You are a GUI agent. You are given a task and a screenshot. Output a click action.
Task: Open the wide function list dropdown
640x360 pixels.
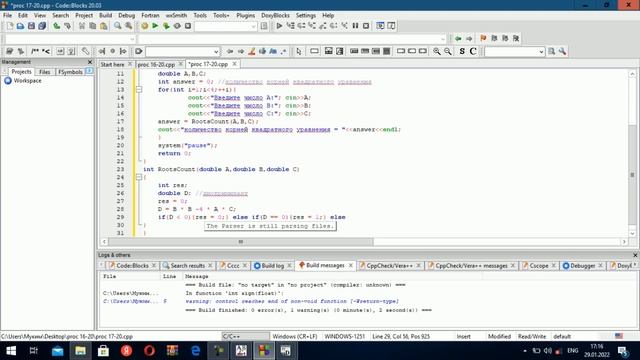292,39
